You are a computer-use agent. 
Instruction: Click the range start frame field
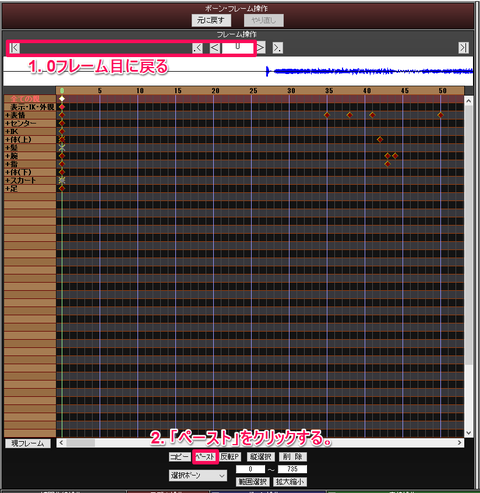coord(250,469)
